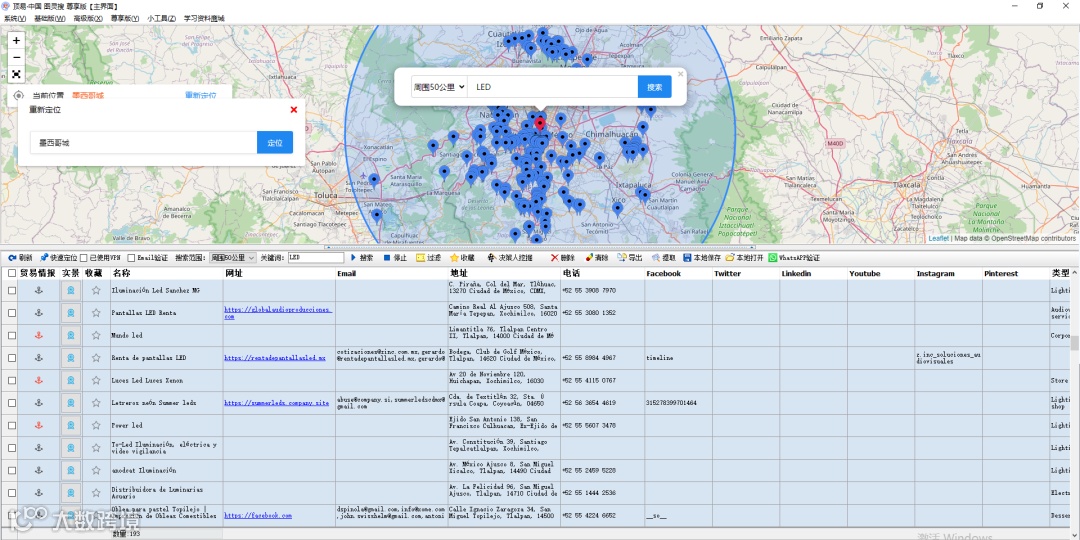The height and width of the screenshot is (540, 1080).
Task: Open street view for Renta de pantallas LED
Action: (70, 358)
